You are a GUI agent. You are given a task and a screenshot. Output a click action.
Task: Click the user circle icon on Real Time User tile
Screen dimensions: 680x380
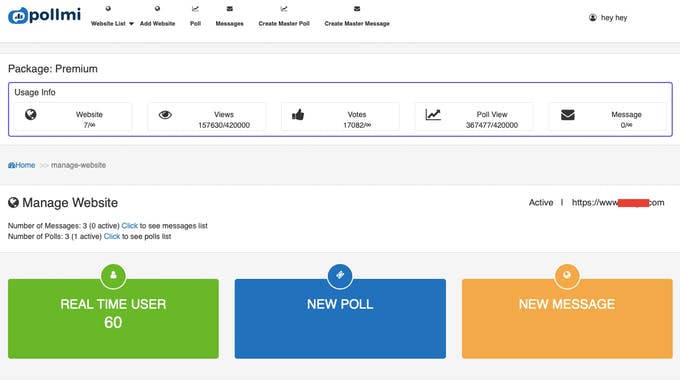[113, 275]
